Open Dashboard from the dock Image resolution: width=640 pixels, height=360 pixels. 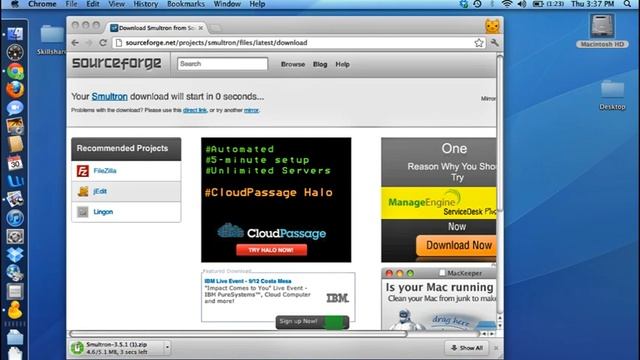click(x=15, y=52)
